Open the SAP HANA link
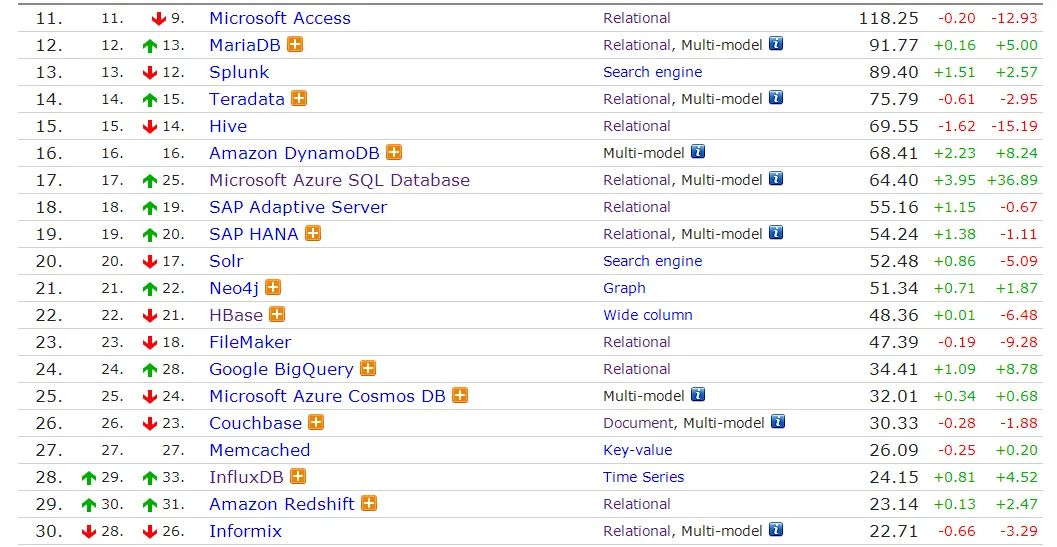Screen dimensions: 1057x547 pos(253,234)
